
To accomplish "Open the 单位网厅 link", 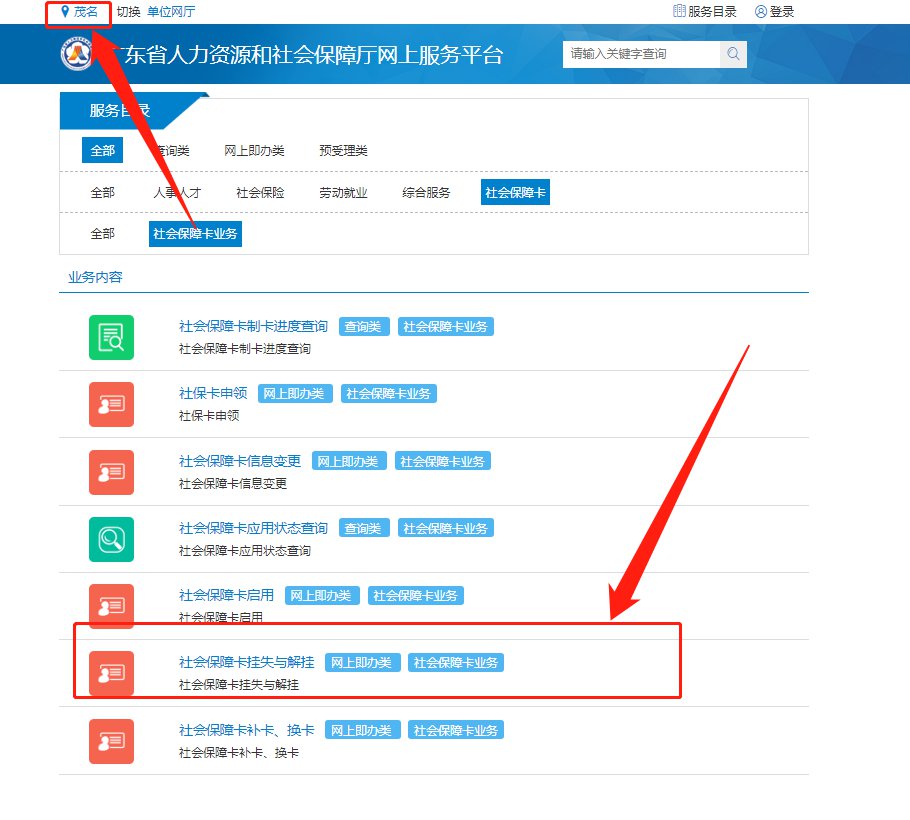I will pos(171,12).
